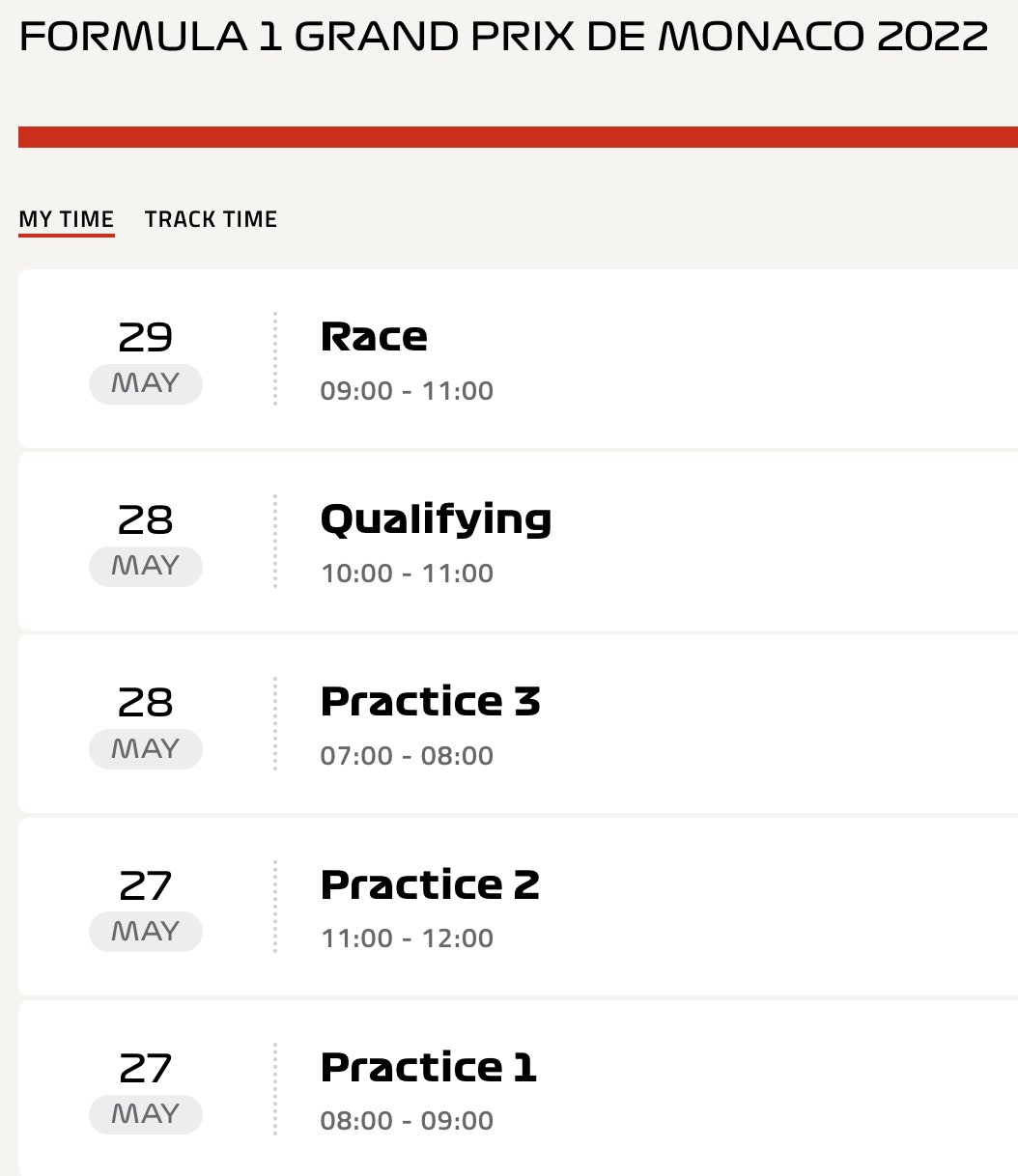Open the Practice 1 session title

[x=428, y=1067]
